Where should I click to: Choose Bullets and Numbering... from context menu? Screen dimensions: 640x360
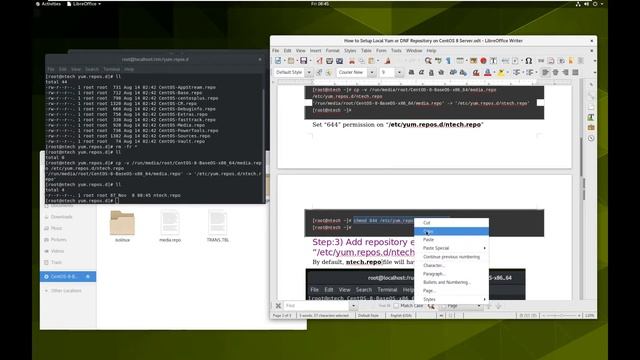451,282
